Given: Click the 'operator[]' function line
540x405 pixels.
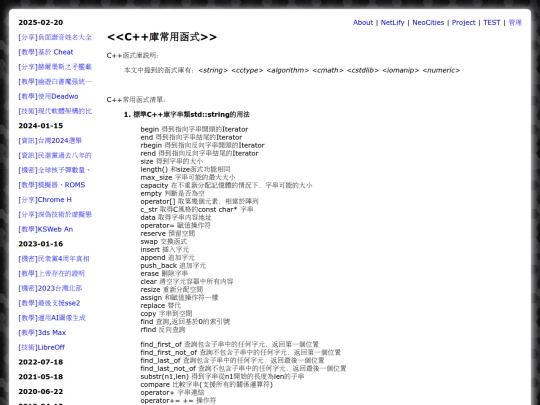Looking at the screenshot, I should click(199, 201).
